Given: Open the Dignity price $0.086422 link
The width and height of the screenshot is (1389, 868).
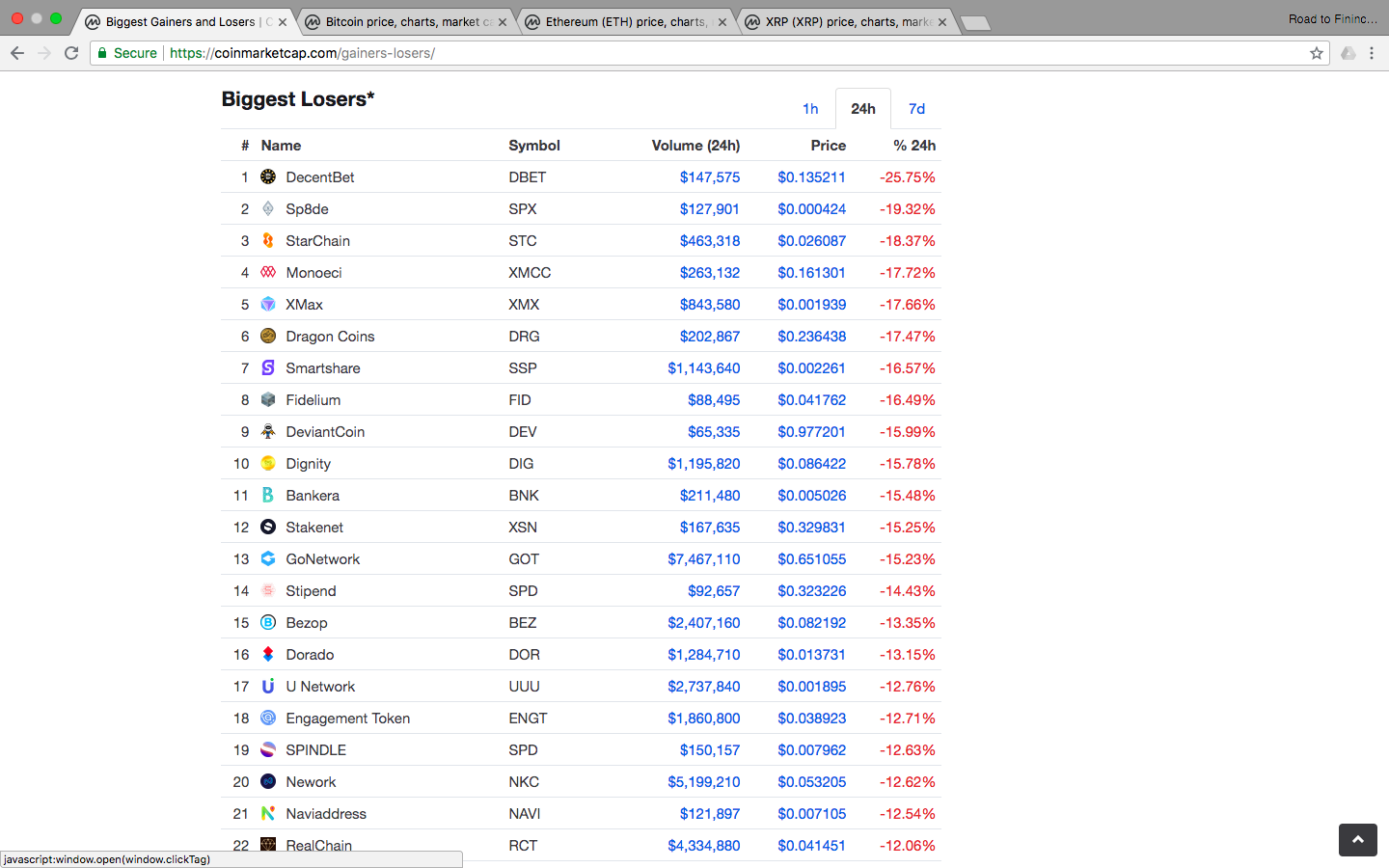Looking at the screenshot, I should click(x=812, y=464).
